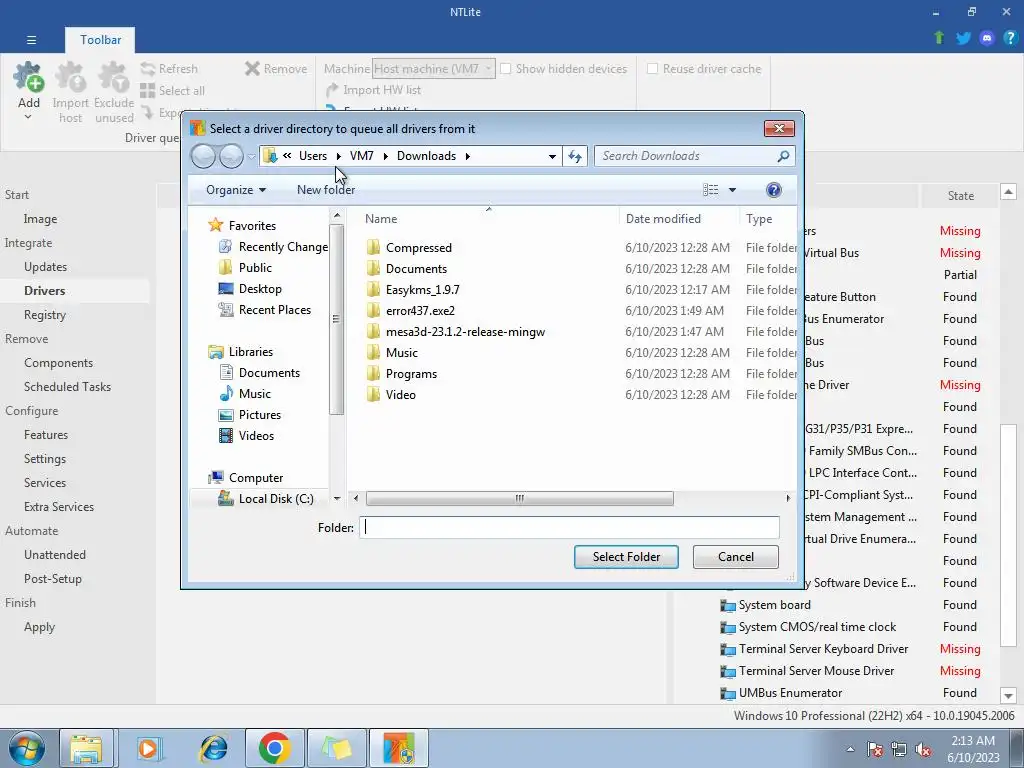Click the Select Folder button

pos(626,557)
